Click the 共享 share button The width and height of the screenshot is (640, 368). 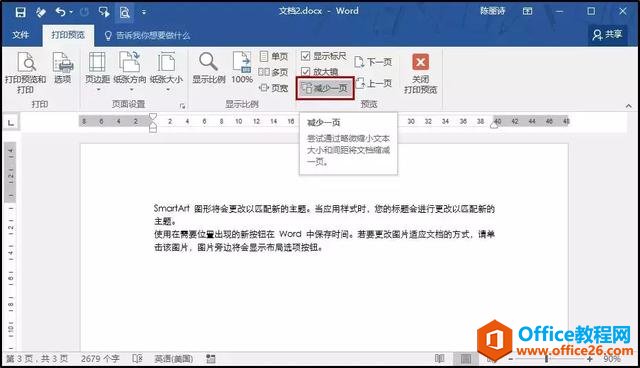tap(607, 35)
